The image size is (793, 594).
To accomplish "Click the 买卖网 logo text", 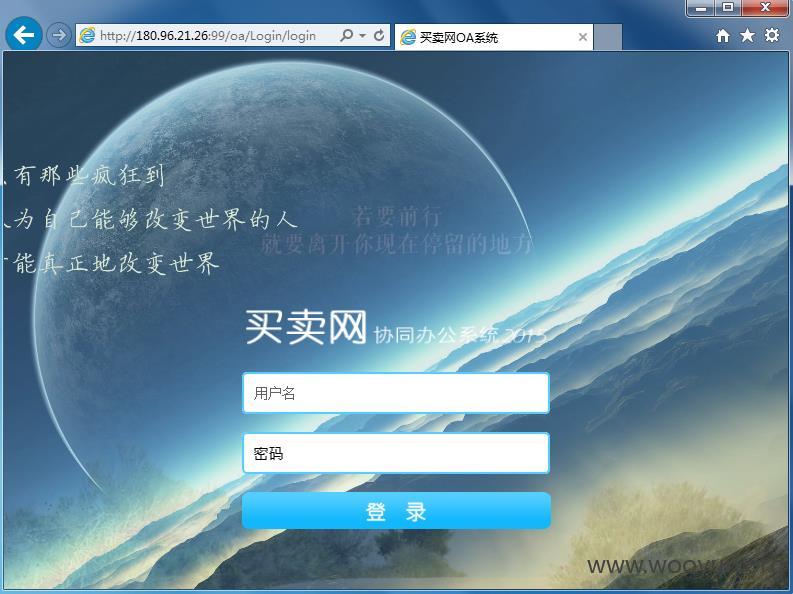I will tap(306, 328).
